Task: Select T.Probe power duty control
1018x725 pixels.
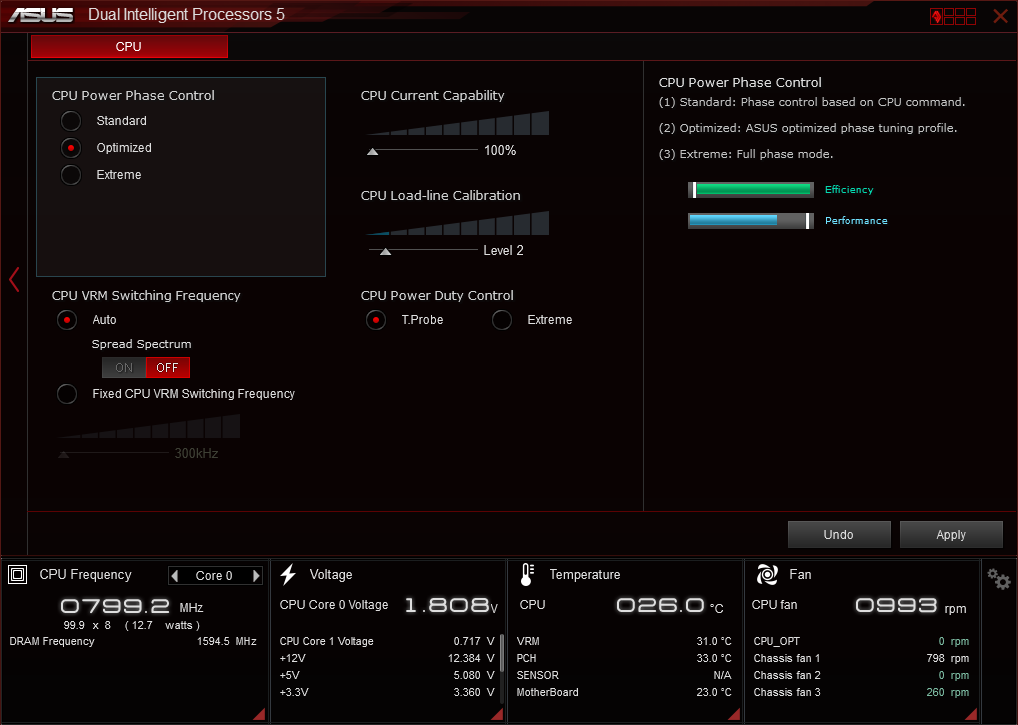Action: 376,320
